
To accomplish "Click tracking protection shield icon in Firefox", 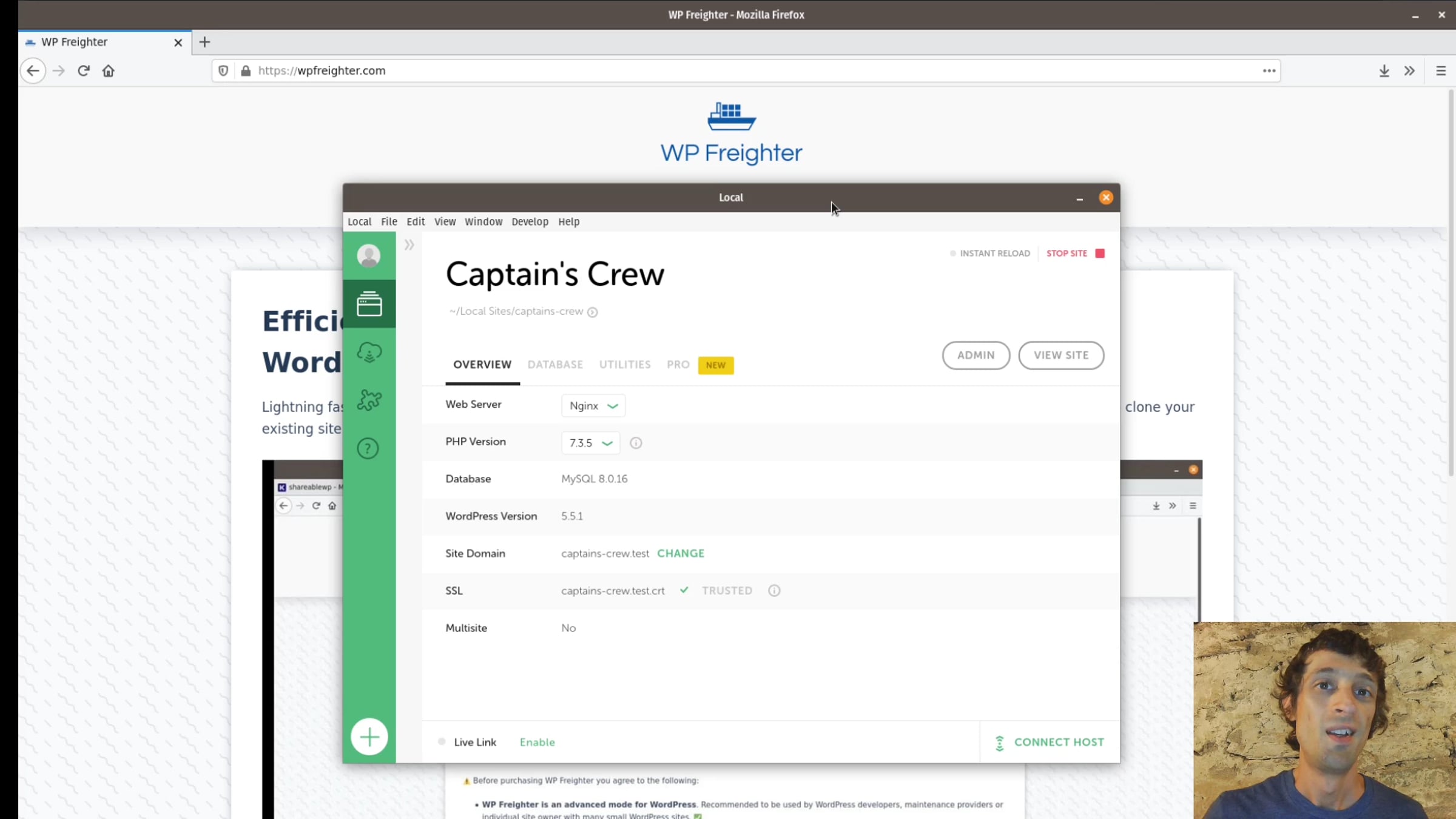I will (223, 70).
